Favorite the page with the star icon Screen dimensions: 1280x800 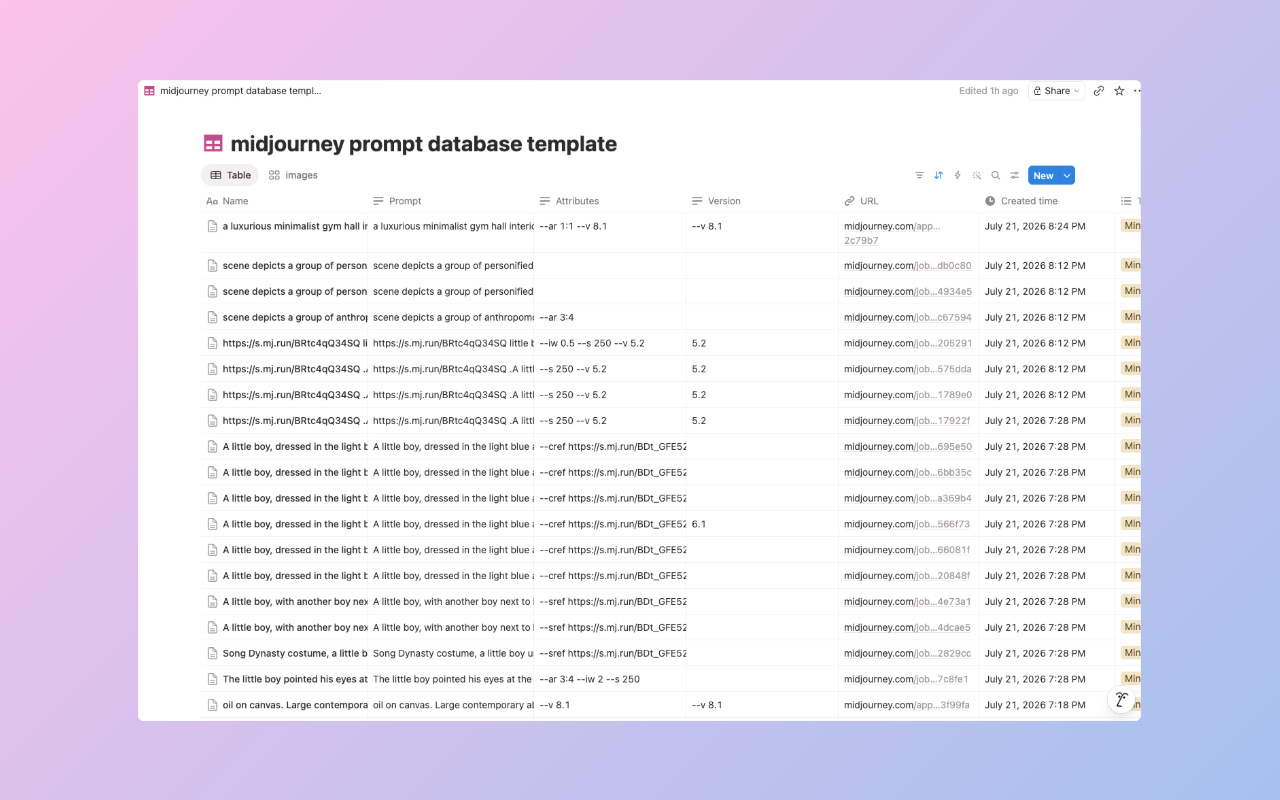(1119, 91)
